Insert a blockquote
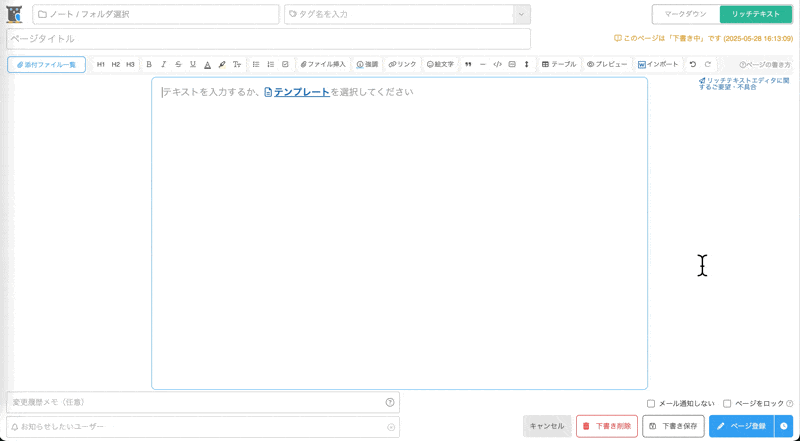 [x=468, y=64]
